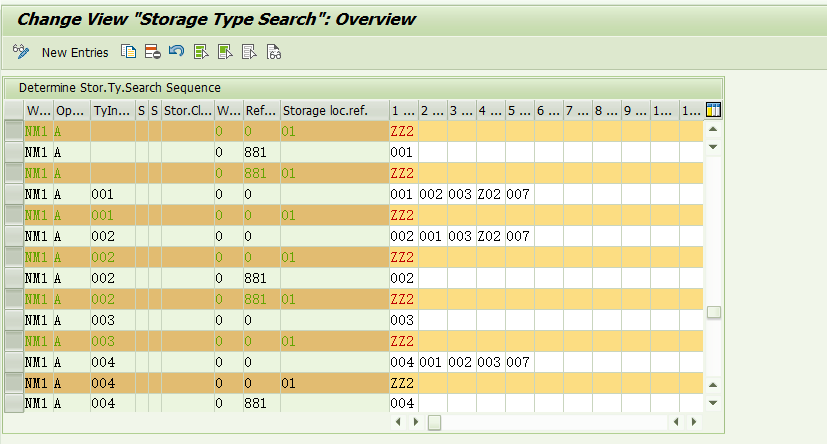Click the Z02 cell in TyIn 001 row

coord(490,194)
